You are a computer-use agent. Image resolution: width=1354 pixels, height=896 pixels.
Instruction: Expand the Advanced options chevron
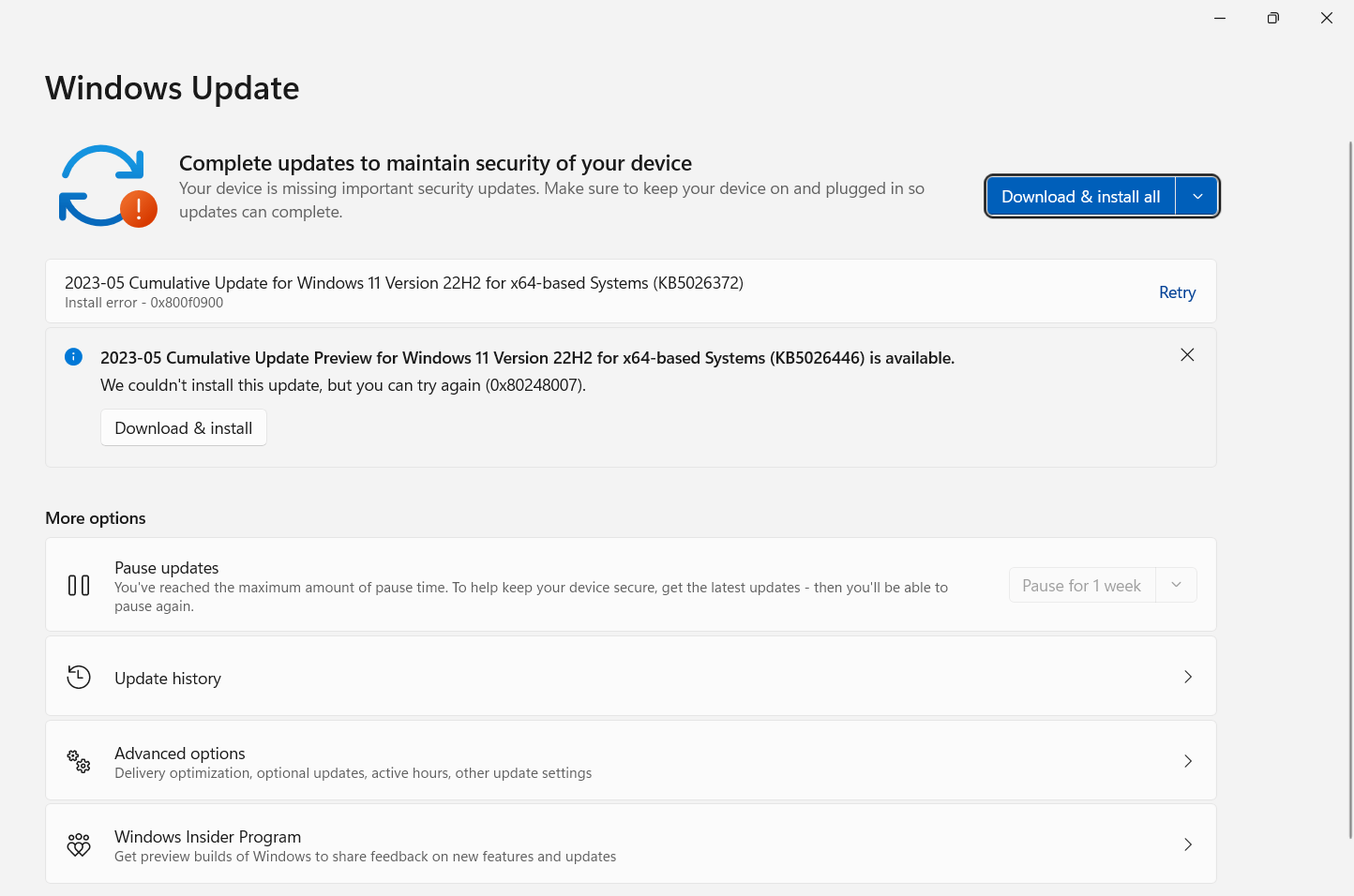(x=1188, y=761)
